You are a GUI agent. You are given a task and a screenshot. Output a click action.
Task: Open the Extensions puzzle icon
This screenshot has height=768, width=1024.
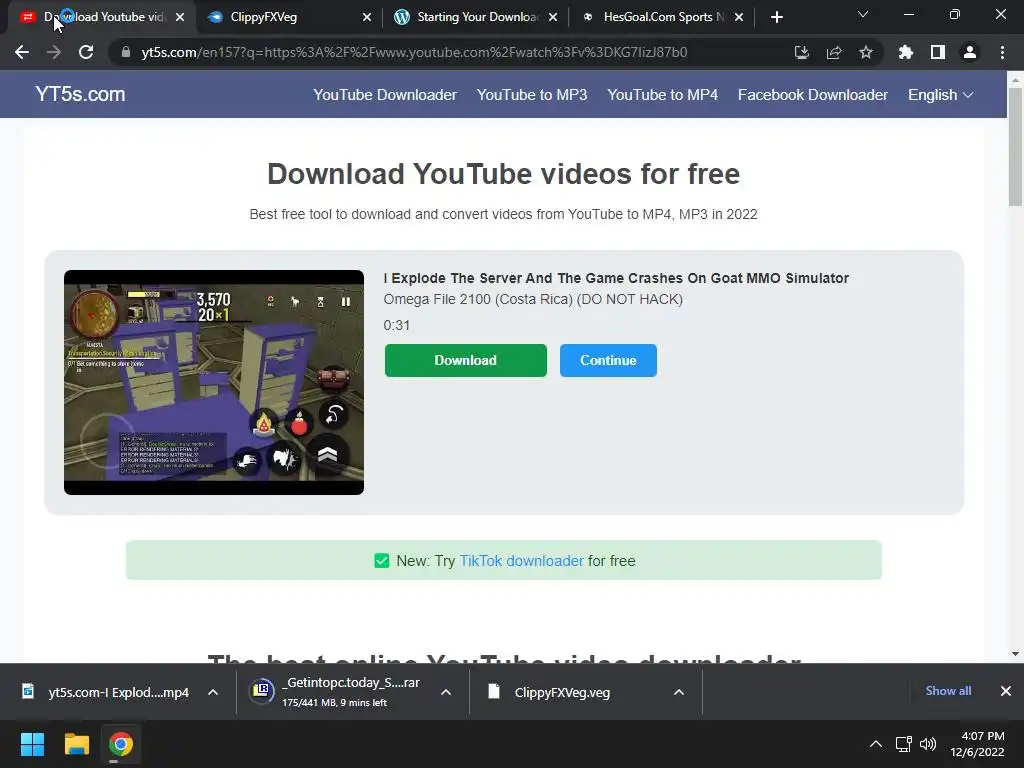905,52
